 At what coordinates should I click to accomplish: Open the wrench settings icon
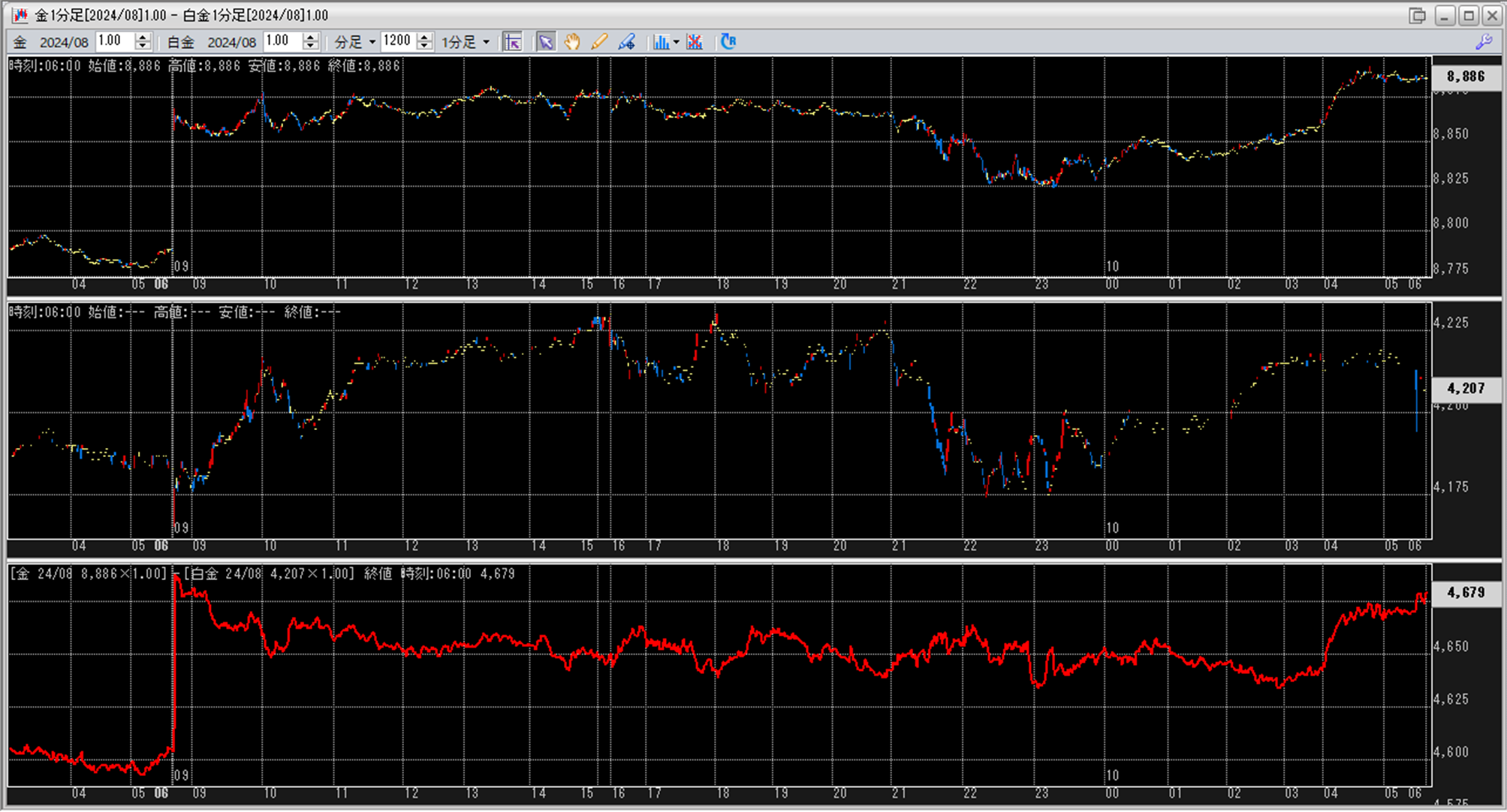coord(1484,42)
